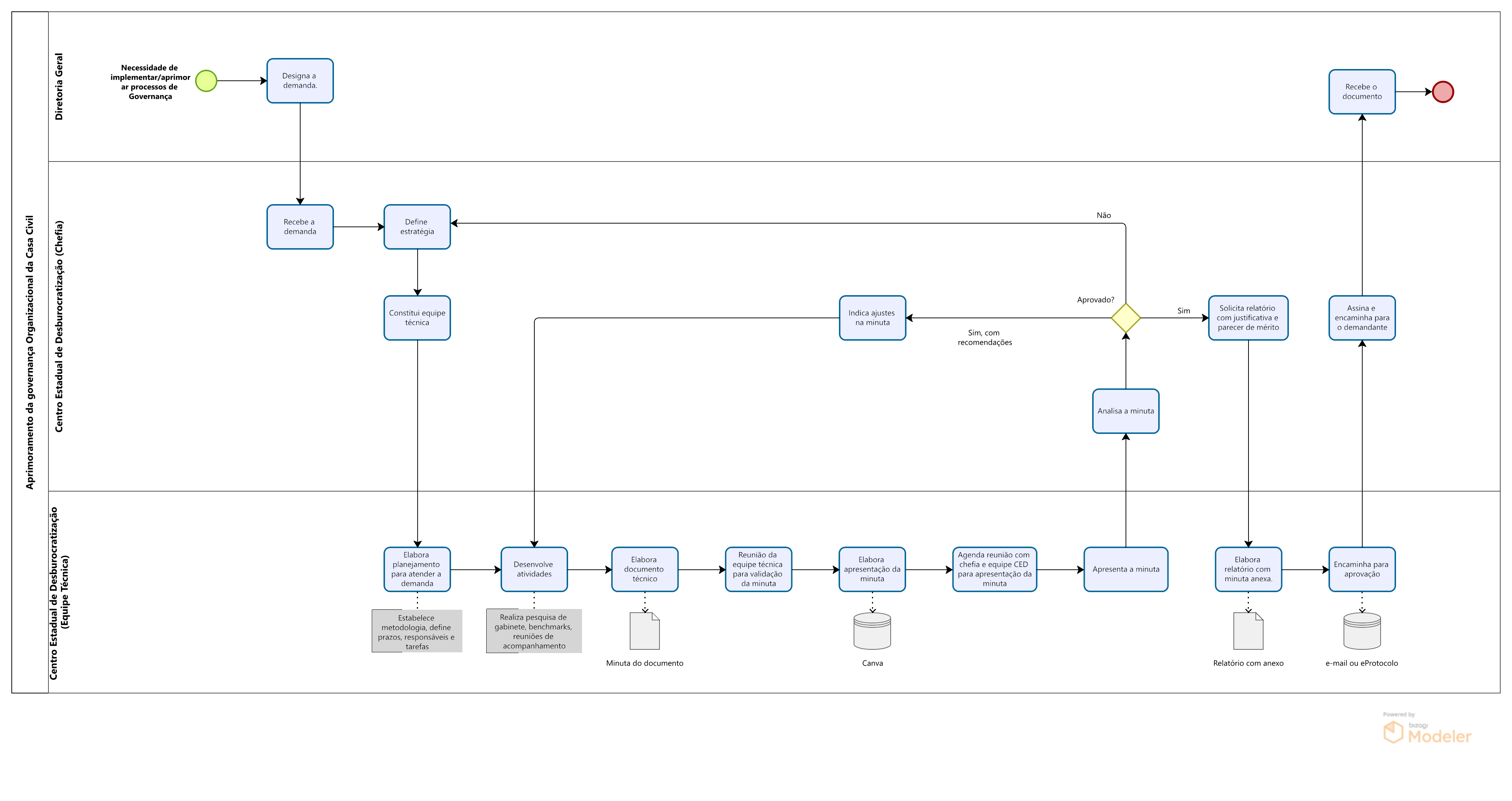Click the 'Canva' label text
The height and width of the screenshot is (801, 1512).
point(872,663)
